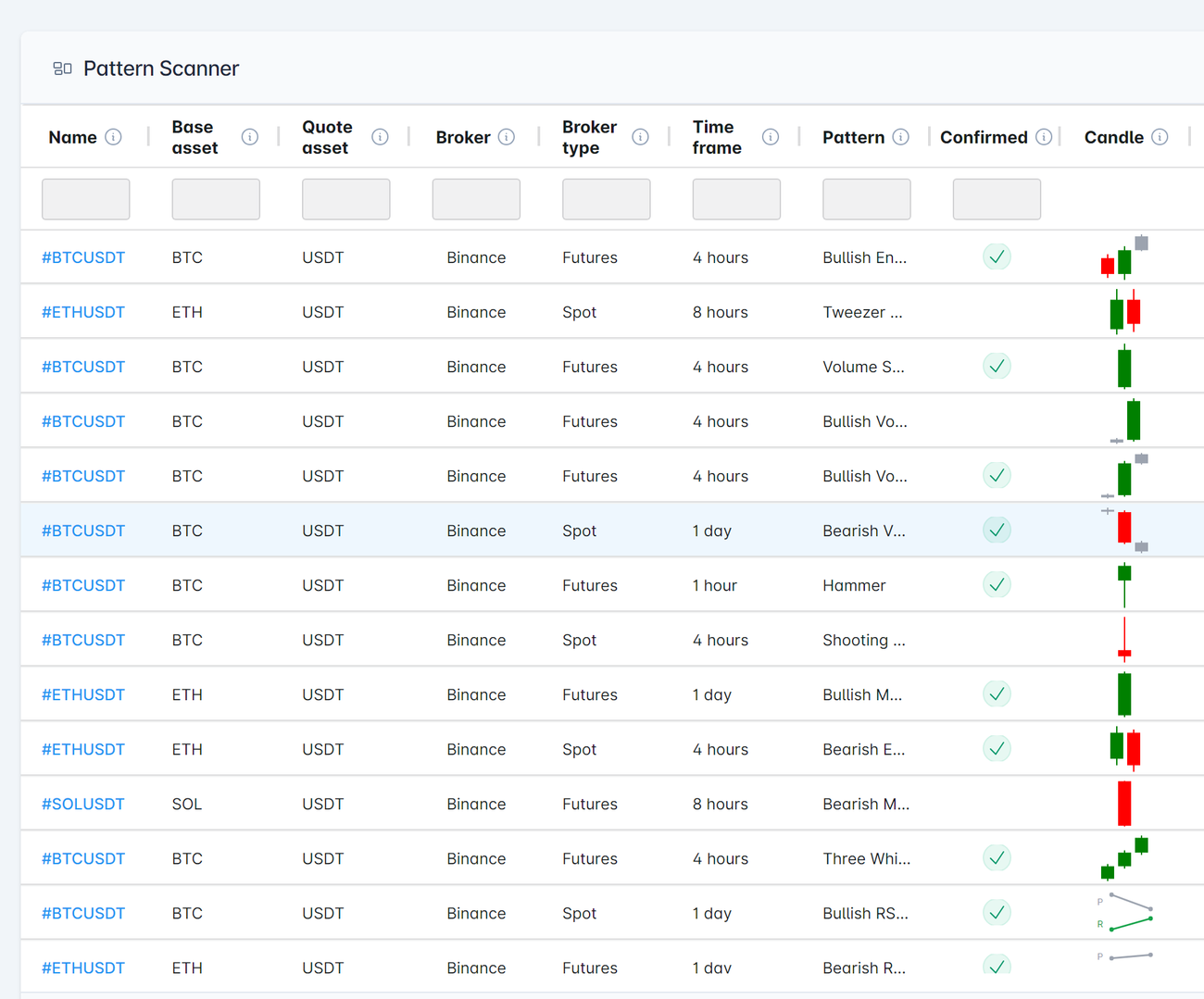Open the Bullish En... candle thumbnail
1204x999 pixels.
1124,257
